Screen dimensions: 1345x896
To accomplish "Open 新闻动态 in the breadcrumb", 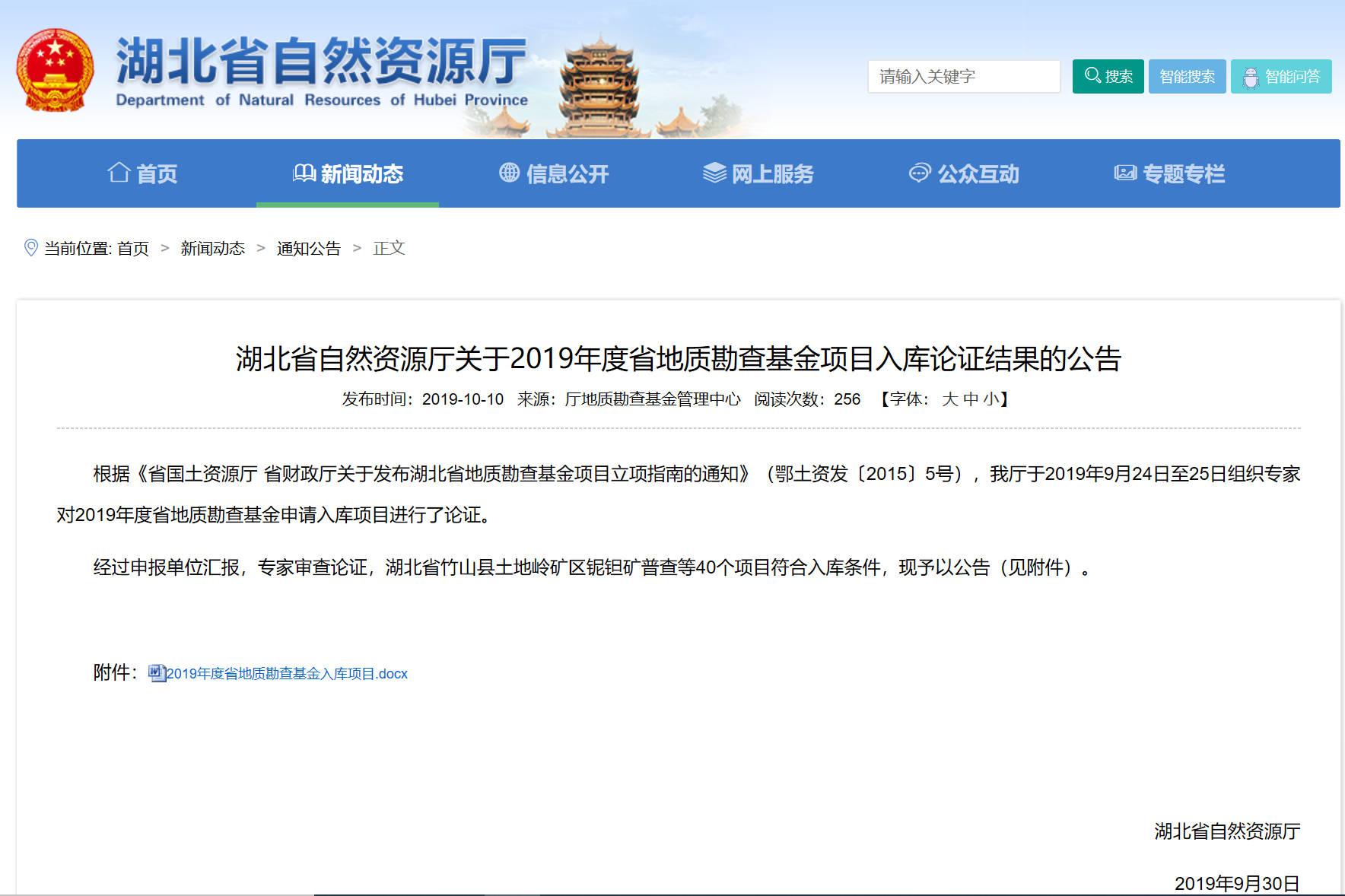I will (x=212, y=249).
